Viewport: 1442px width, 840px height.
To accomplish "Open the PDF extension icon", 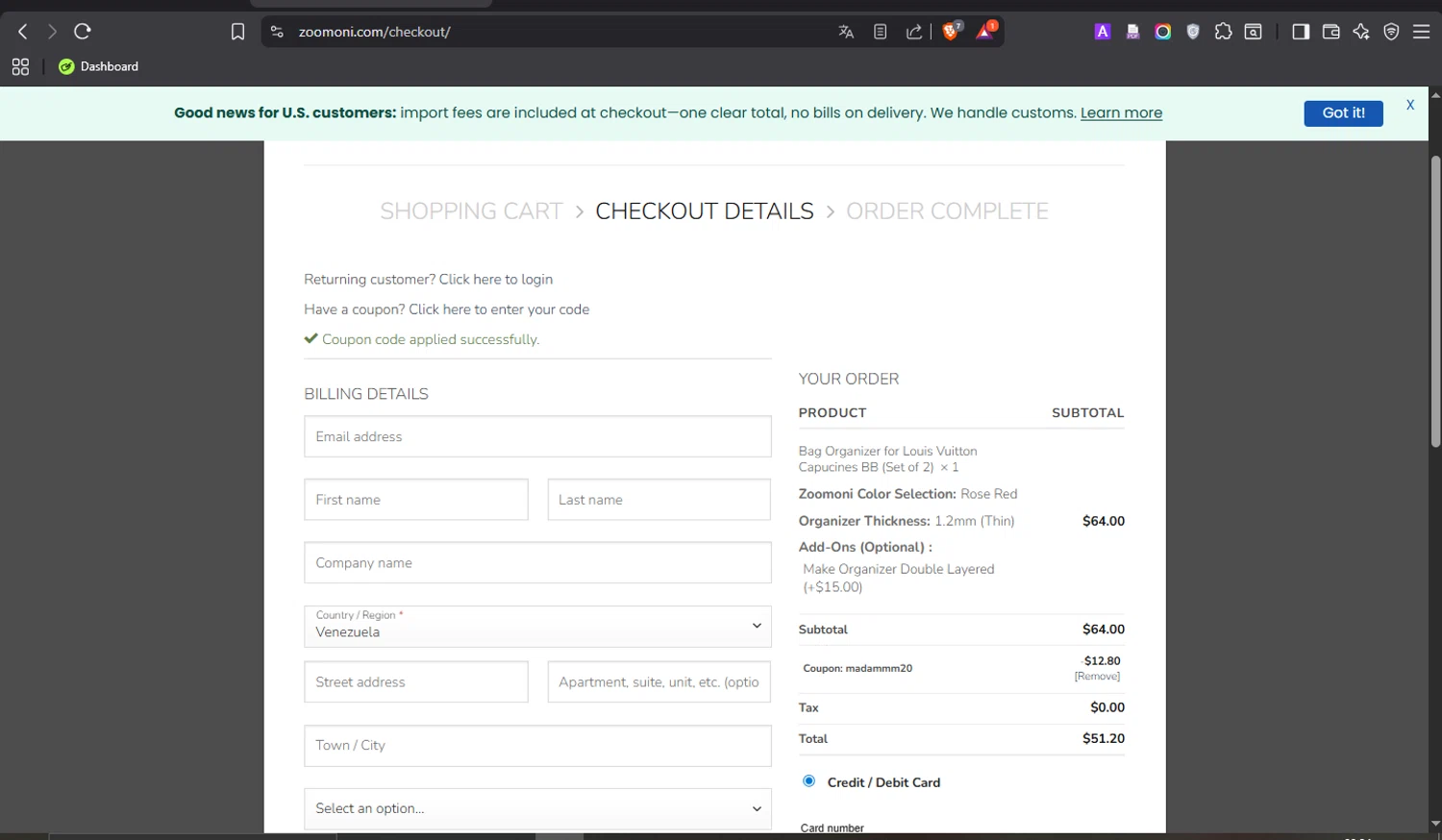I will tap(1132, 32).
